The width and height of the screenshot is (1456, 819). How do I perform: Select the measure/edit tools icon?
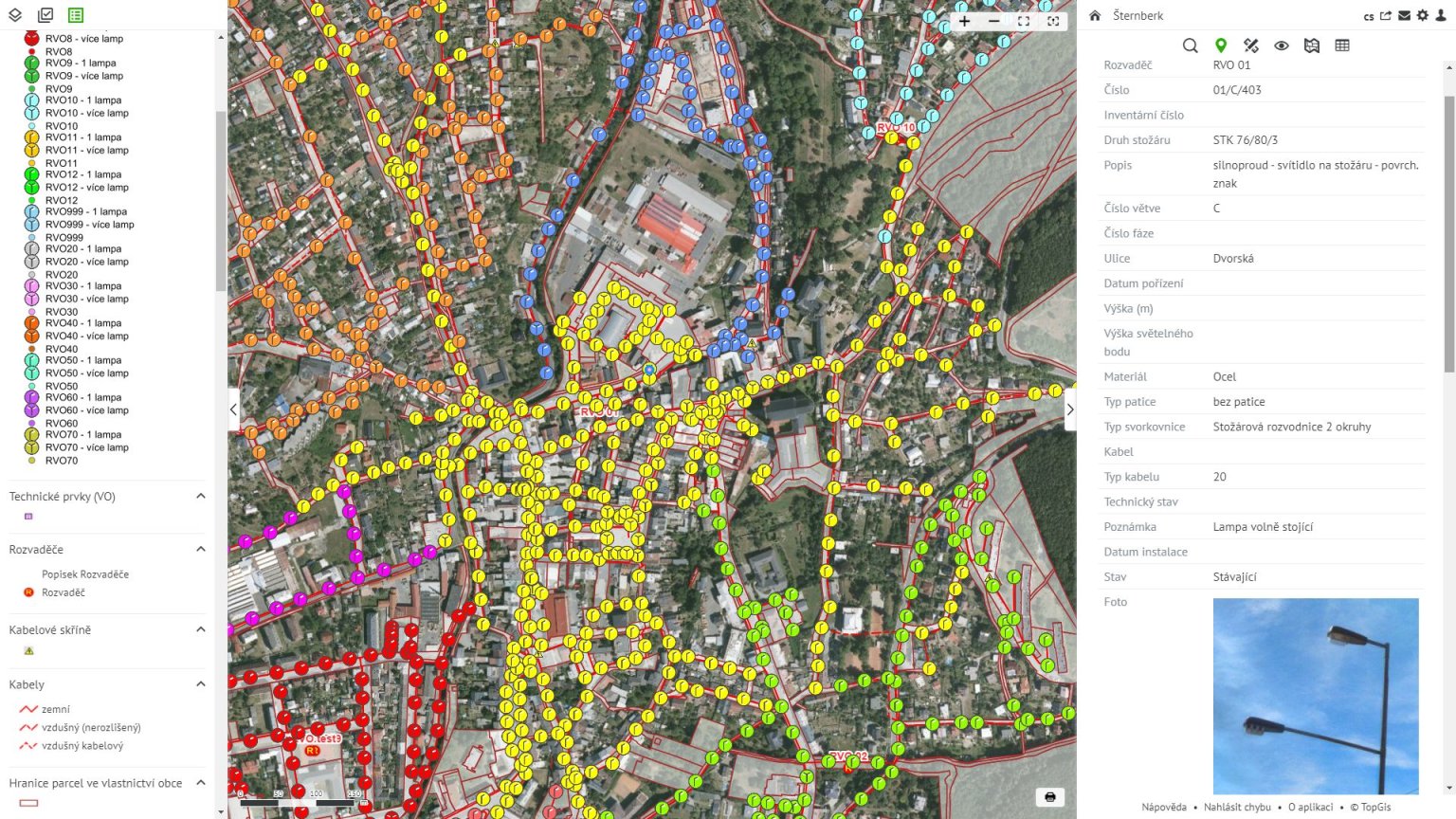1251,45
